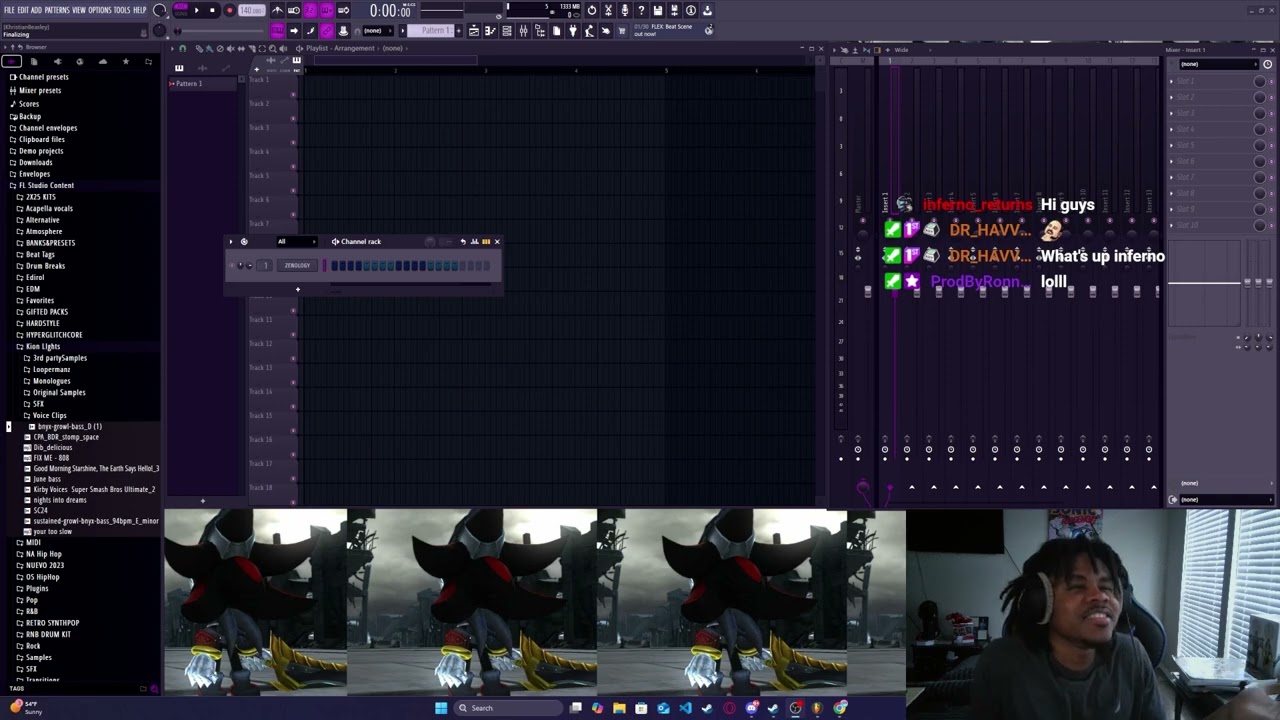Select the Channel presets folder
1280x720 pixels.
coord(43,77)
